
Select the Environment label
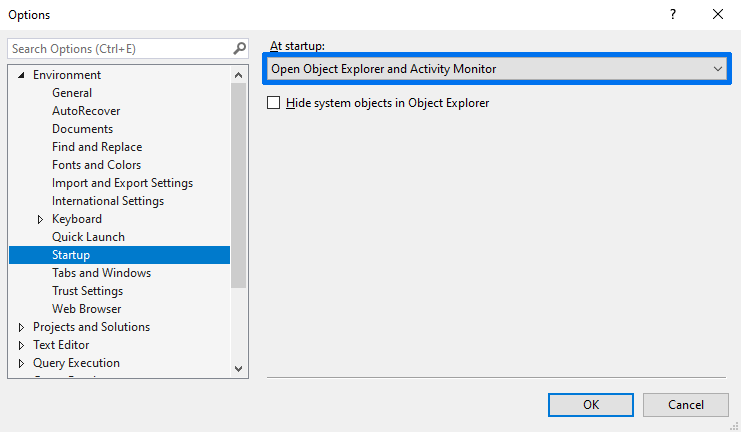click(67, 75)
